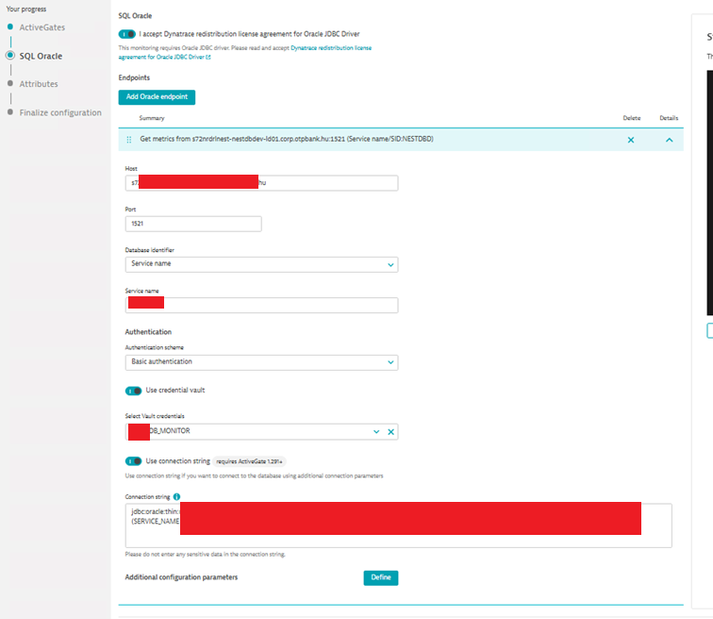Click the Details column header
Viewport: 713px width, 619px height.
pyautogui.click(x=669, y=118)
